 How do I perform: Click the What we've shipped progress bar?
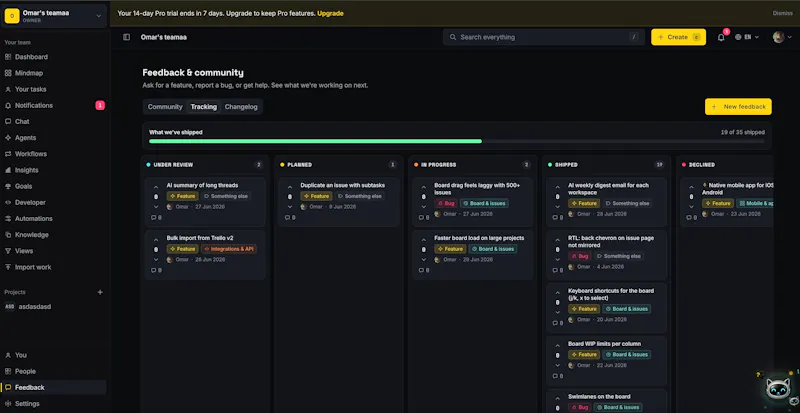pyautogui.click(x=457, y=141)
